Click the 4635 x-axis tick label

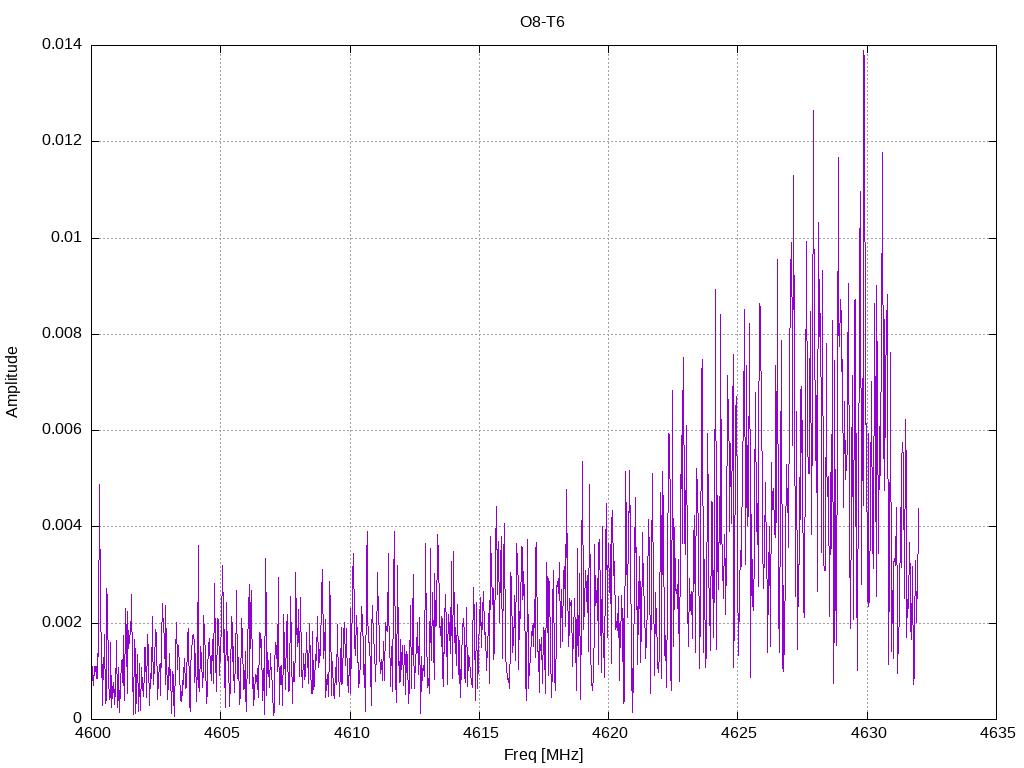pos(995,733)
